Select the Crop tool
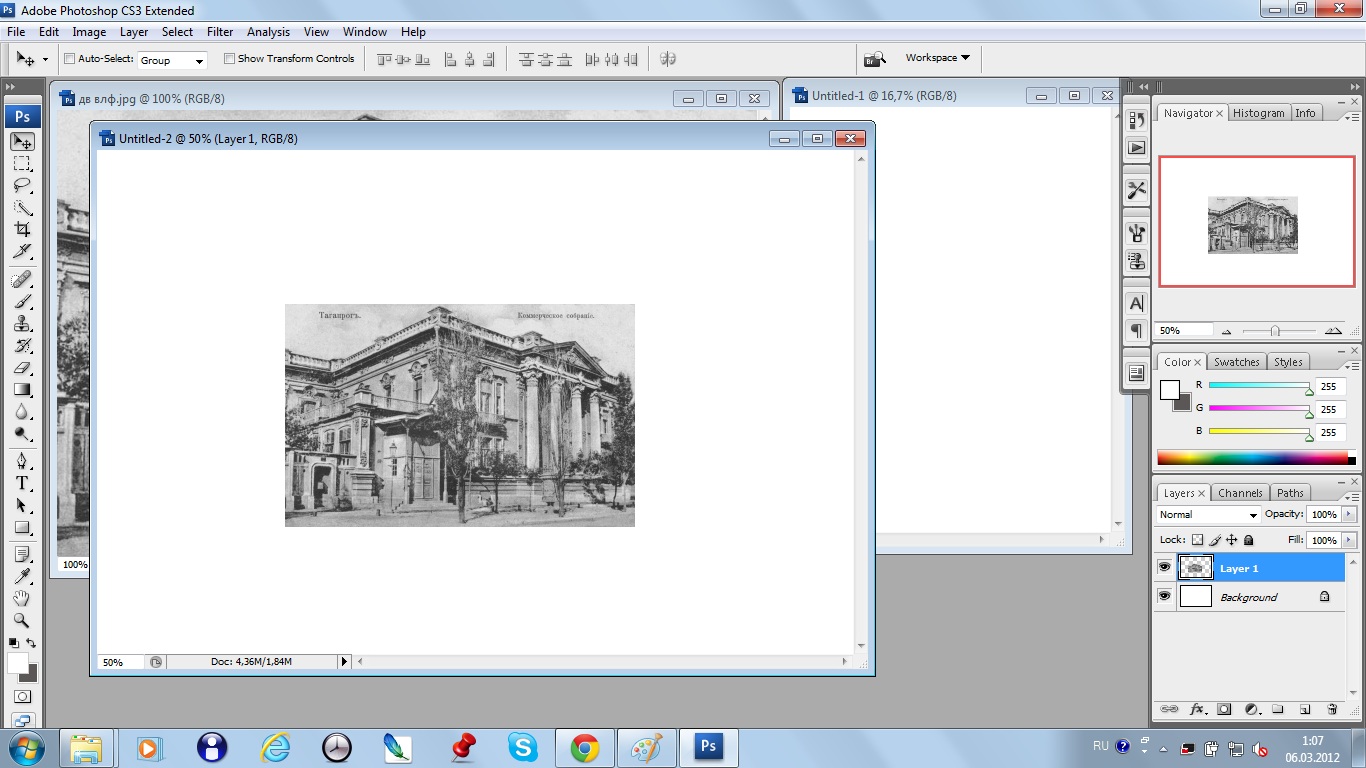 coord(22,230)
